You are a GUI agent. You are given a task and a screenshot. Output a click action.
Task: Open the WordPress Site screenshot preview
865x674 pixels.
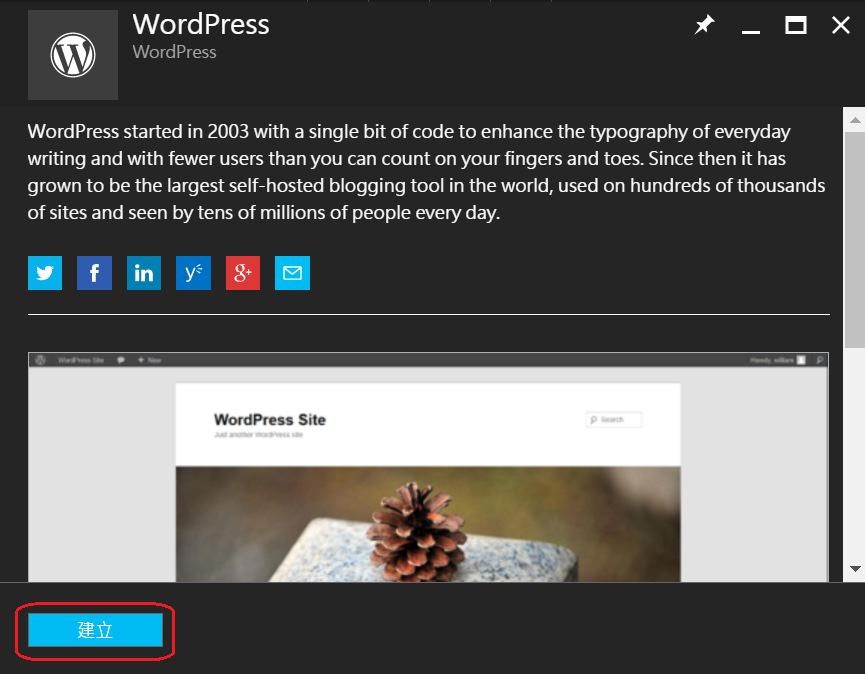coord(428,467)
